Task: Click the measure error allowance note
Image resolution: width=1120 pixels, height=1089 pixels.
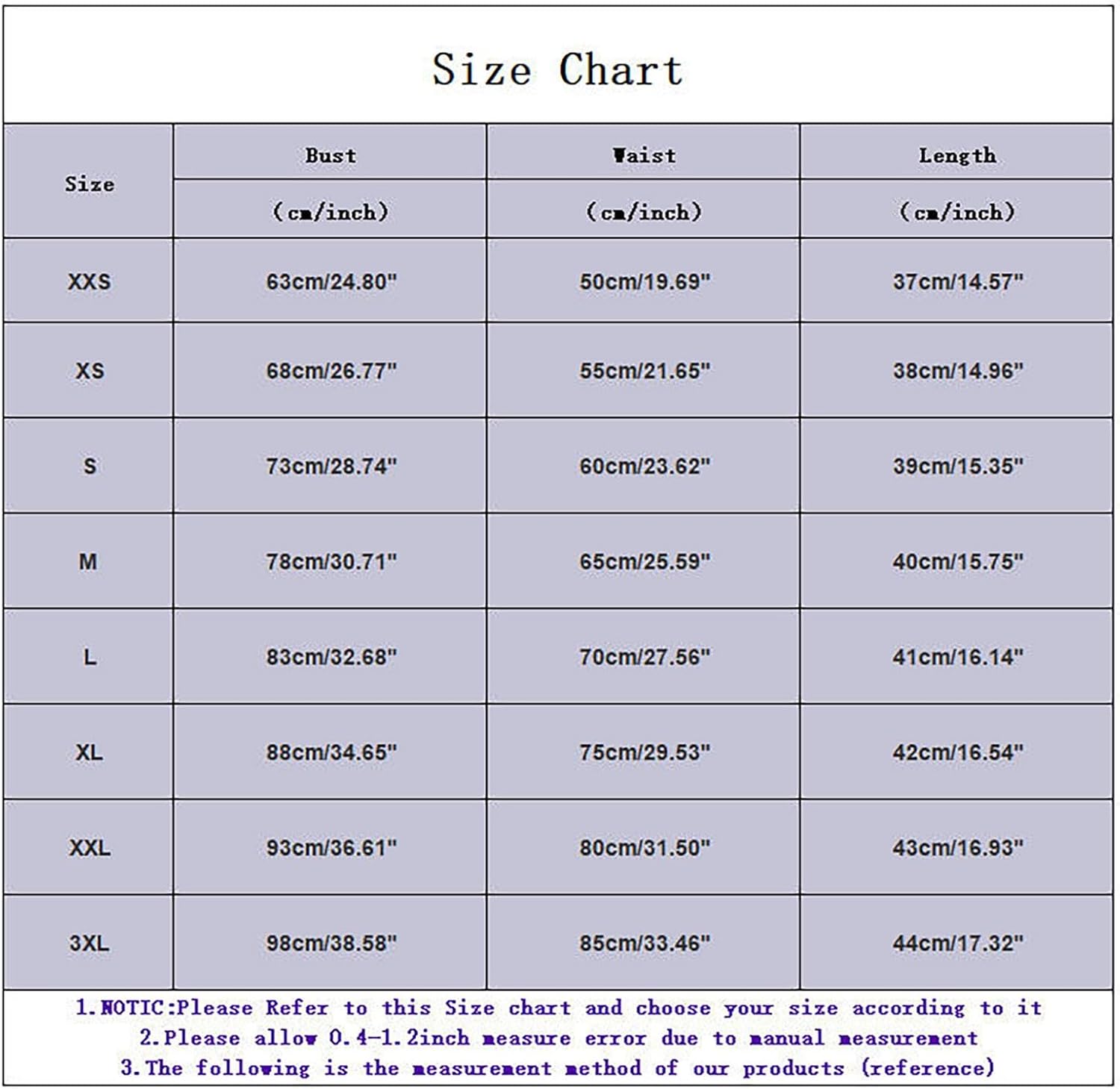Action: point(558,1037)
